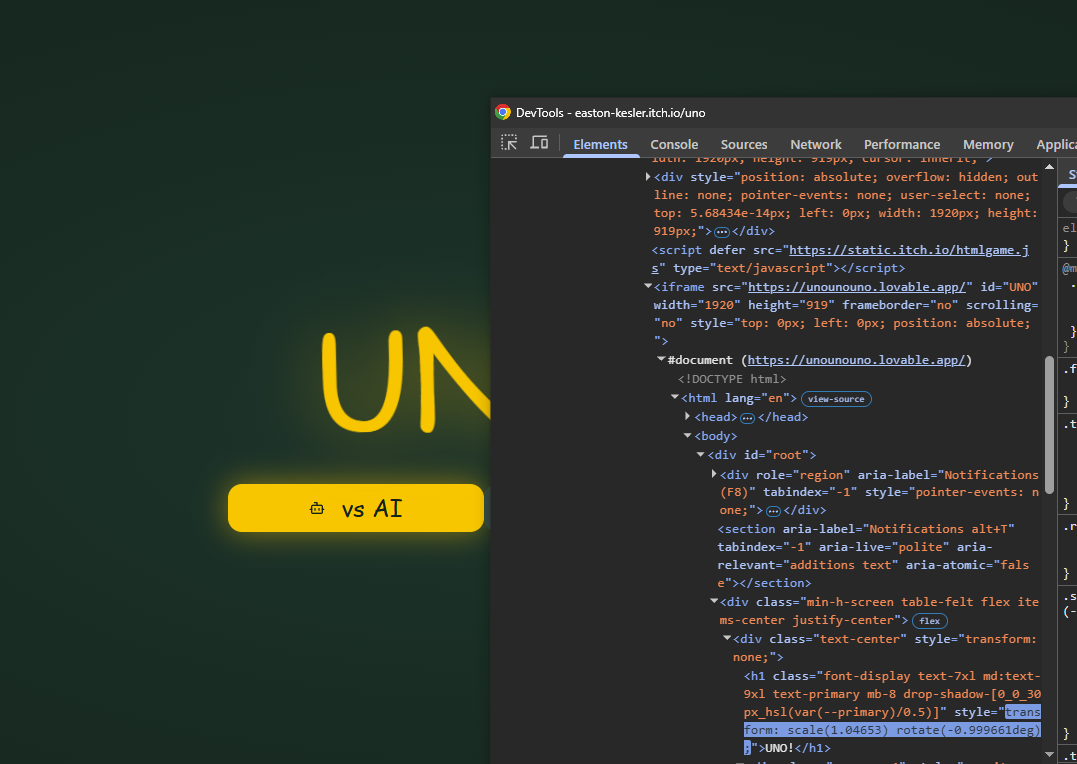Image resolution: width=1077 pixels, height=764 pixels.
Task: Collapse the div id="root" node
Action: click(x=701, y=454)
